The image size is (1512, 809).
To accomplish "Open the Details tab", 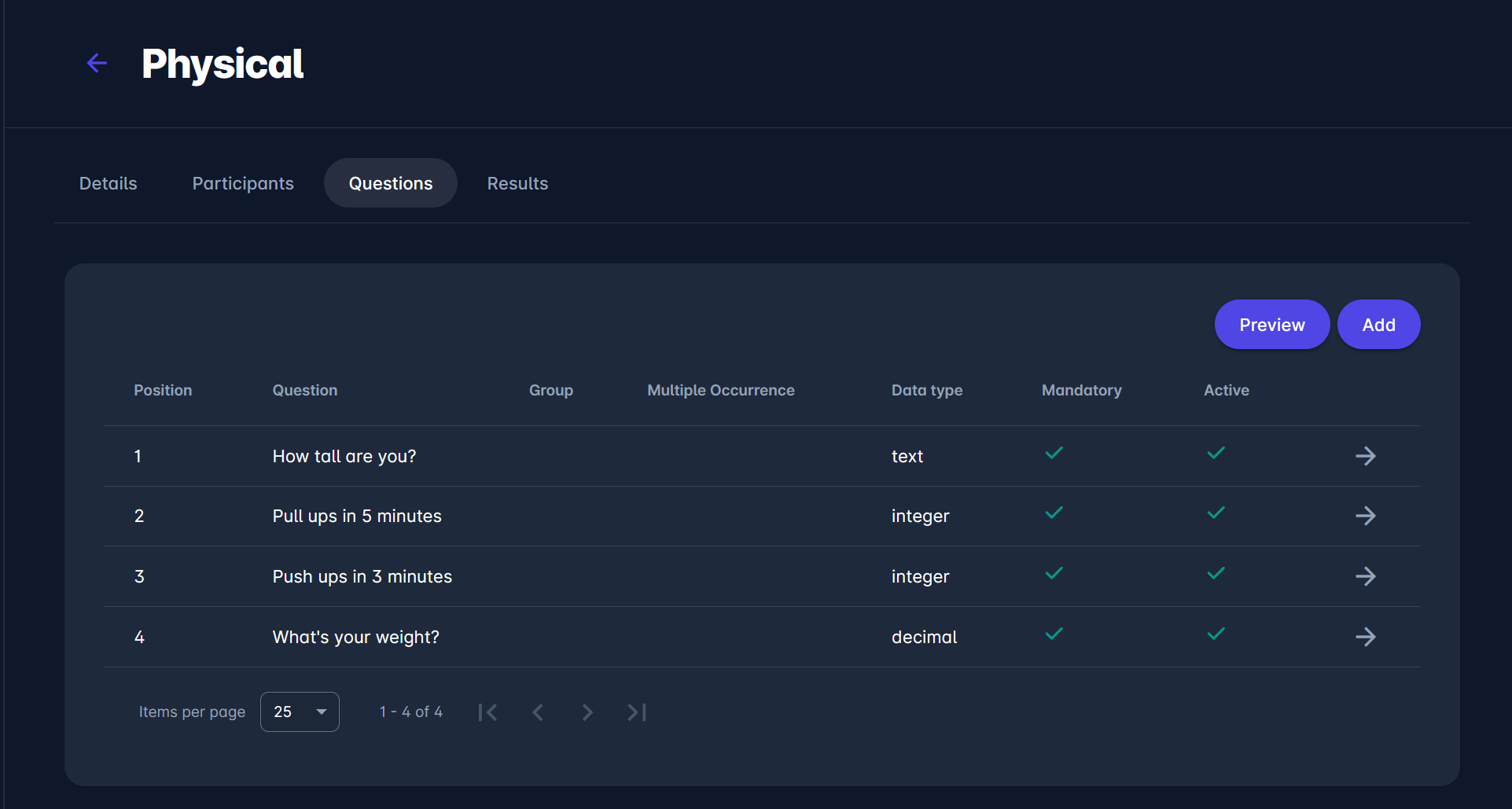I will pyautogui.click(x=109, y=183).
